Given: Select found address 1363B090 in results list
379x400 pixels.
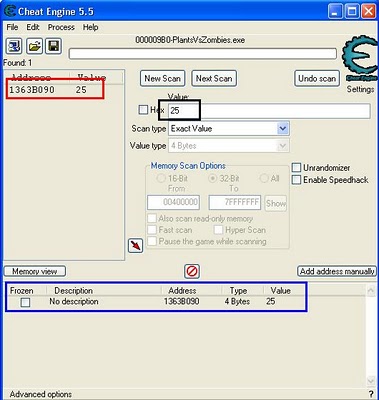Looking at the screenshot, I should pos(32,90).
